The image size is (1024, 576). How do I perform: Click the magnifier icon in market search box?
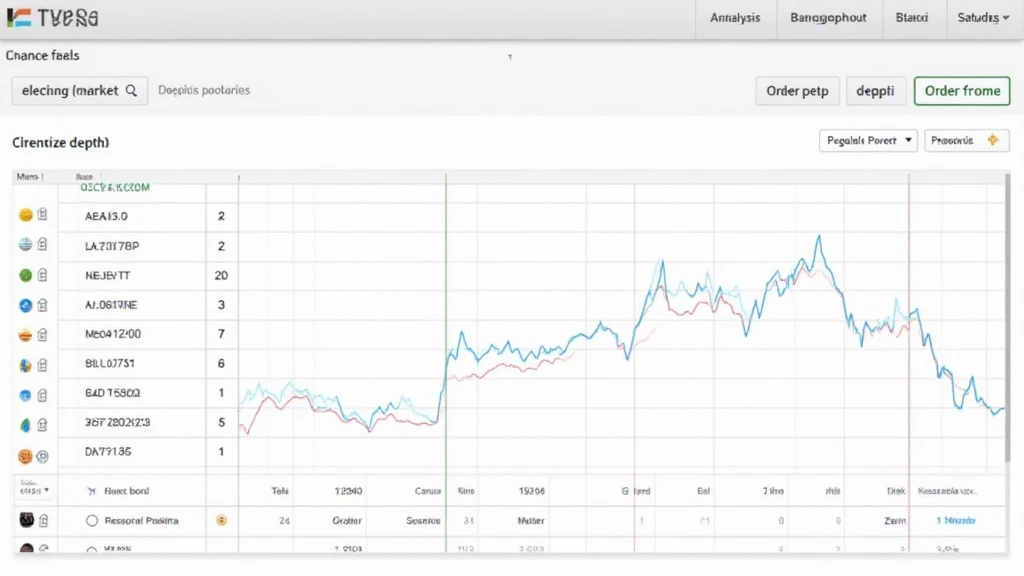[131, 90]
